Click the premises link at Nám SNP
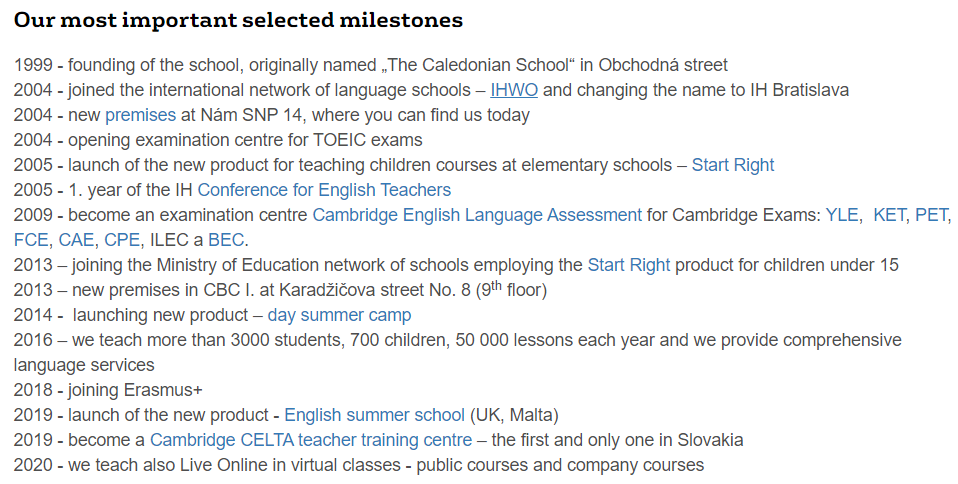 click(x=140, y=115)
